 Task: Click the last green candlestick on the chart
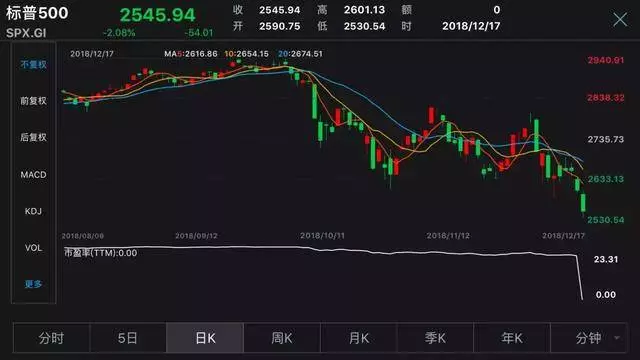coord(583,203)
